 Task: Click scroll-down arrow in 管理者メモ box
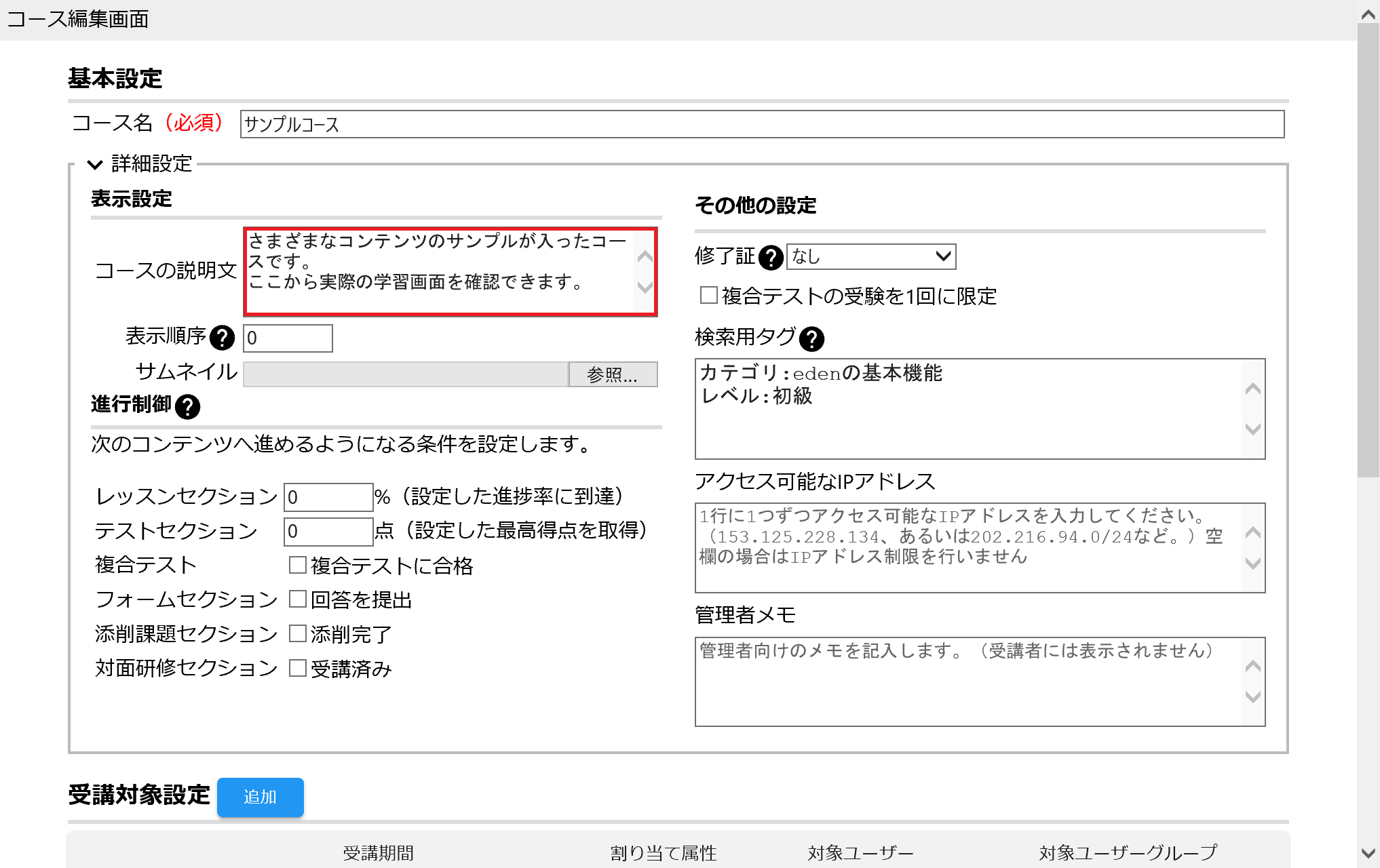coord(1253,696)
